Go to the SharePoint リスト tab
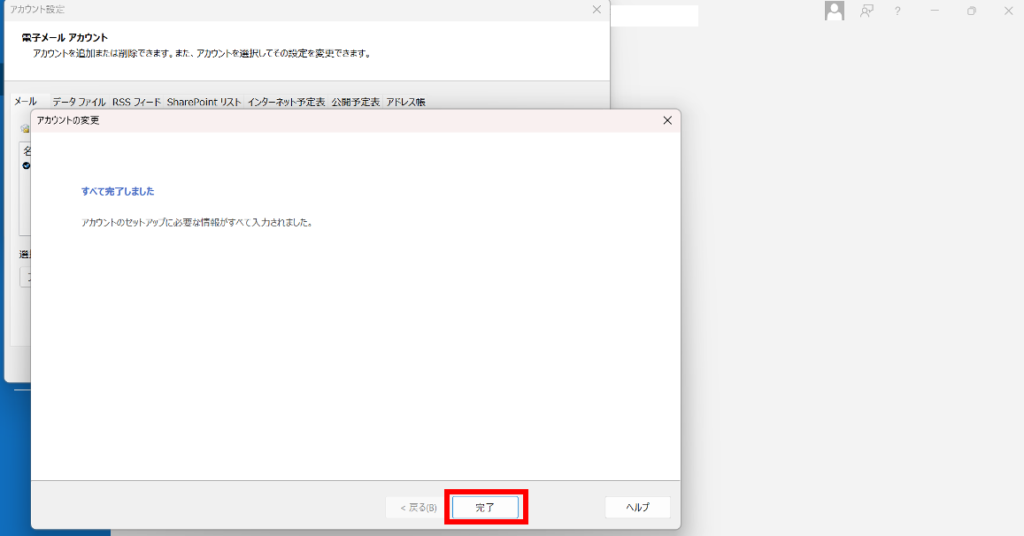The image size is (1024, 536). tap(204, 102)
